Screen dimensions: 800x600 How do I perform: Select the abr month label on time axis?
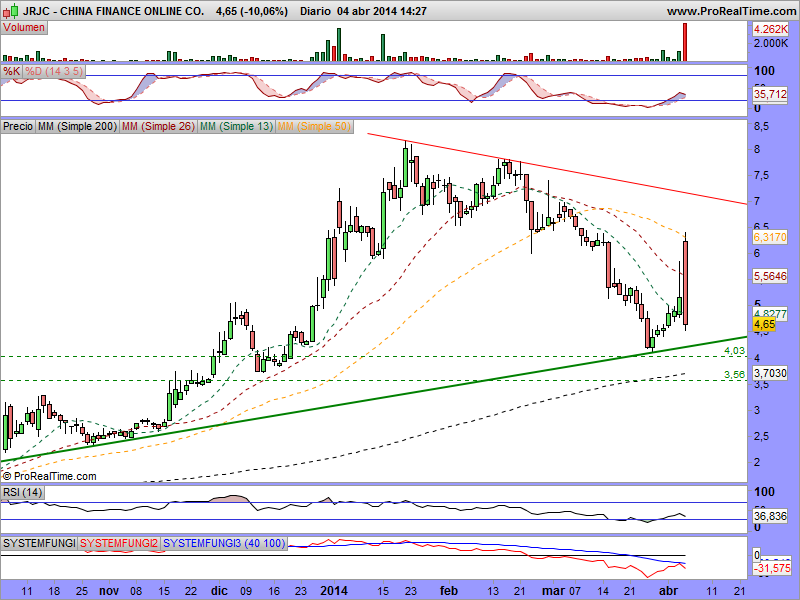tap(669, 591)
